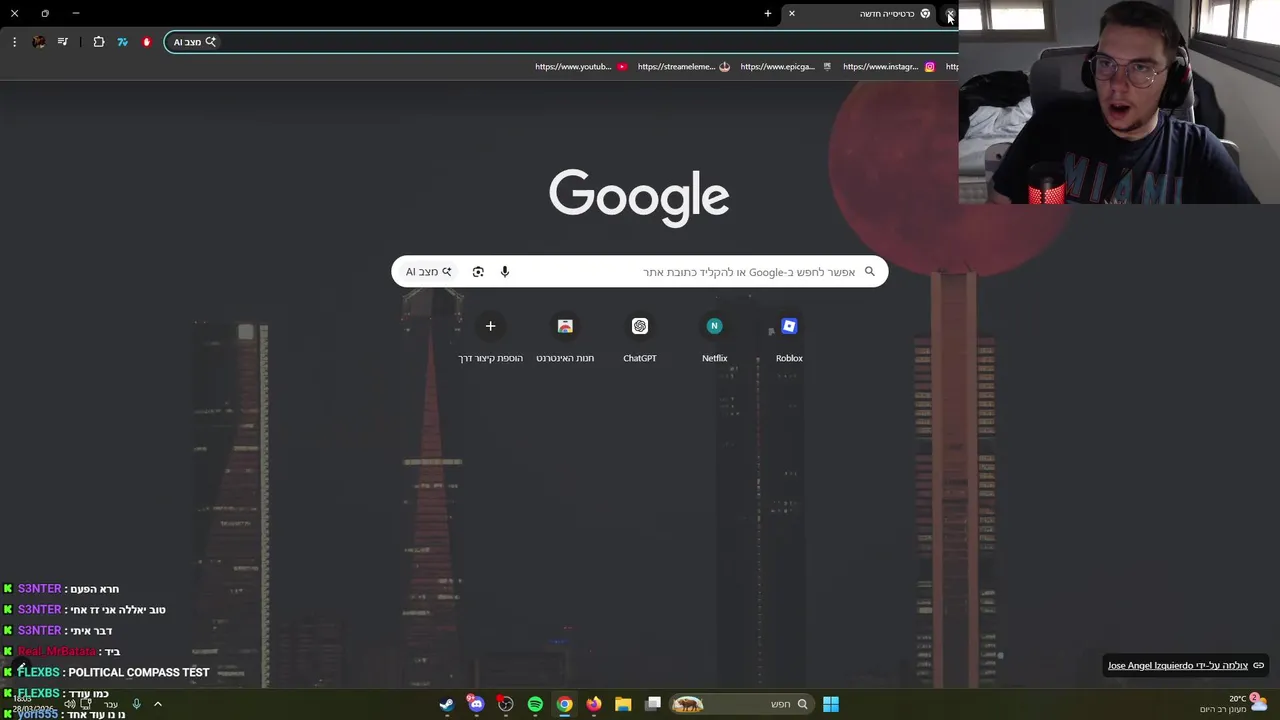The width and height of the screenshot is (1280, 720).
Task: Click the tray microphone icon
Action: (137, 704)
